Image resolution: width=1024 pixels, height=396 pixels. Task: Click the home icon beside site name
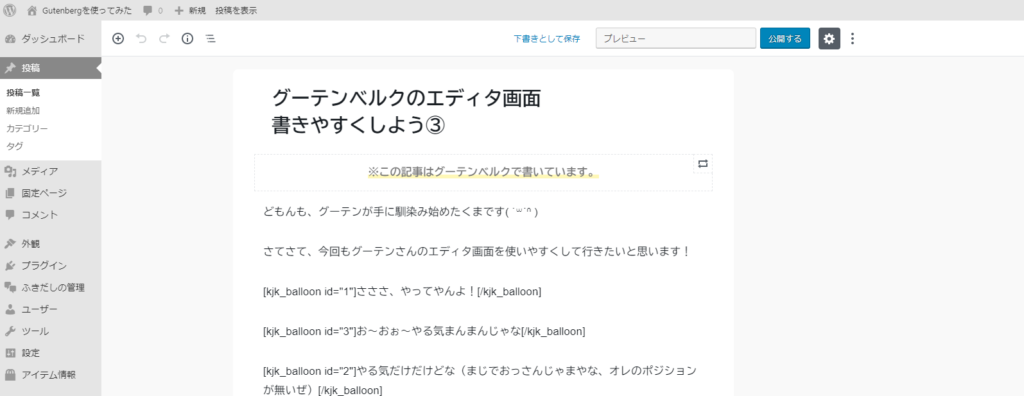(x=32, y=10)
